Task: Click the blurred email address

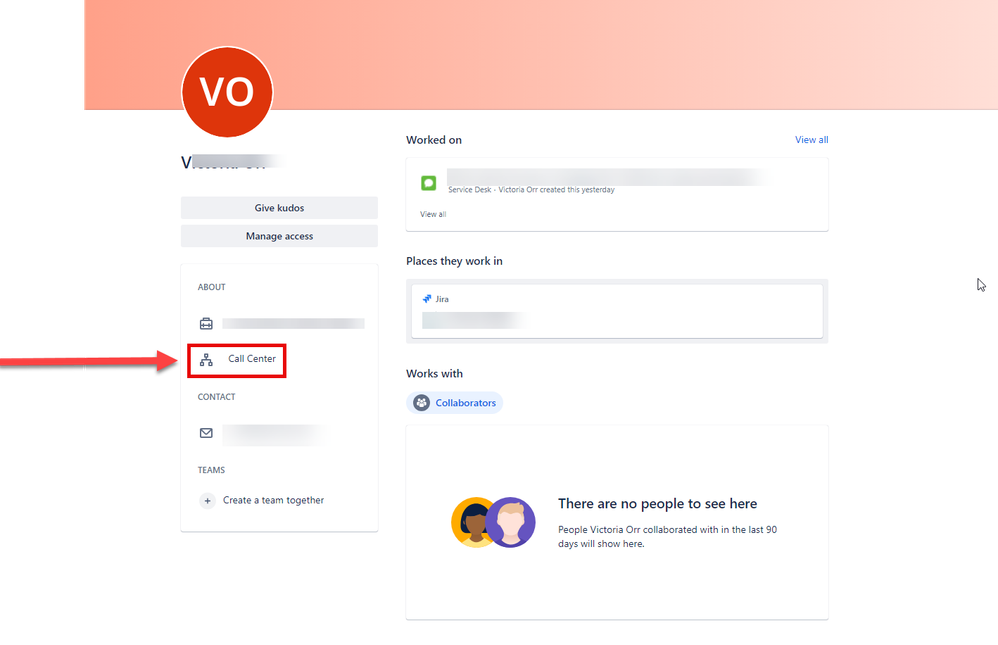Action: pyautogui.click(x=276, y=435)
